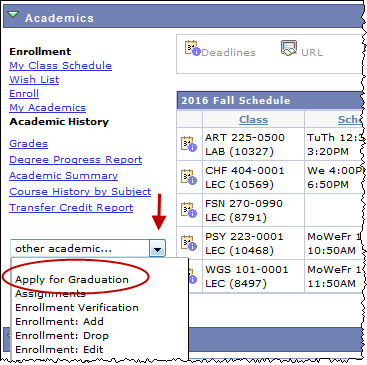Click the Academics section title
This screenshot has height=365, width=367.
59,18
